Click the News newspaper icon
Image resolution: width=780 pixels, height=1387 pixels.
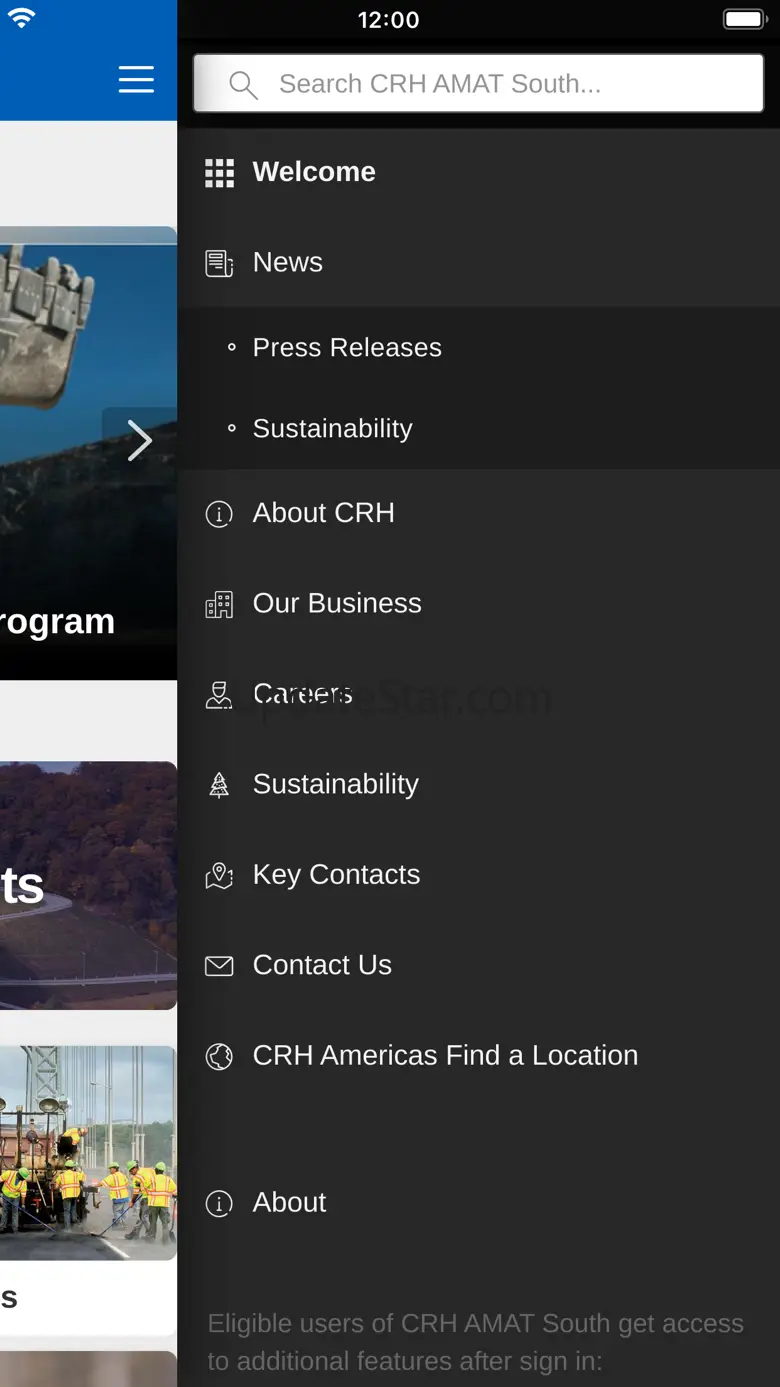pyautogui.click(x=219, y=263)
